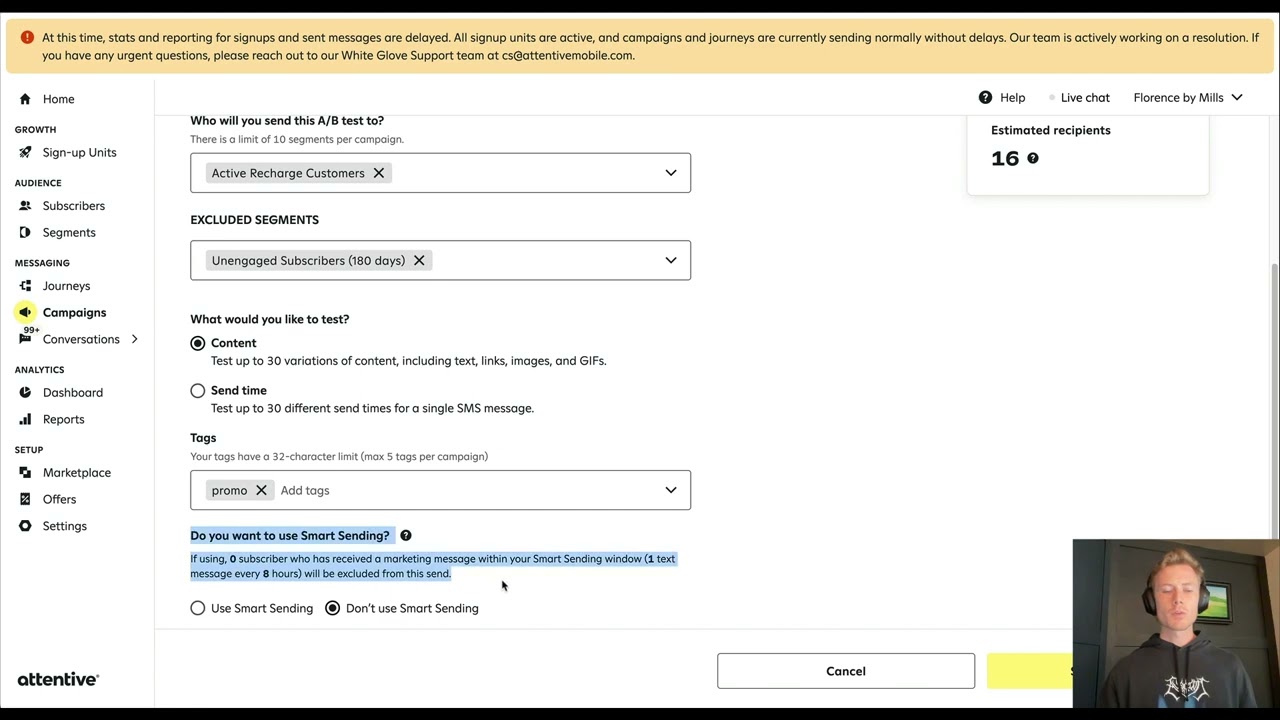Open Campaigns page
This screenshot has width=1280, height=720.
[74, 312]
